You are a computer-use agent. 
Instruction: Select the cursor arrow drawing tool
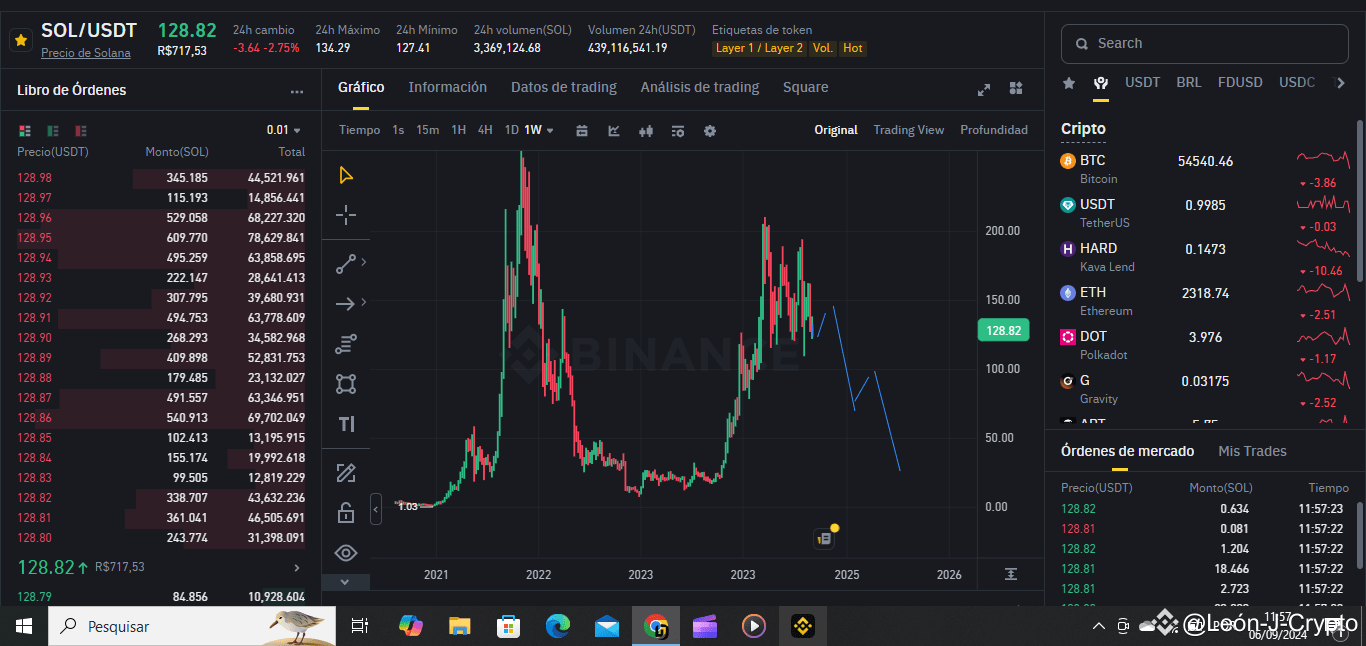346,176
